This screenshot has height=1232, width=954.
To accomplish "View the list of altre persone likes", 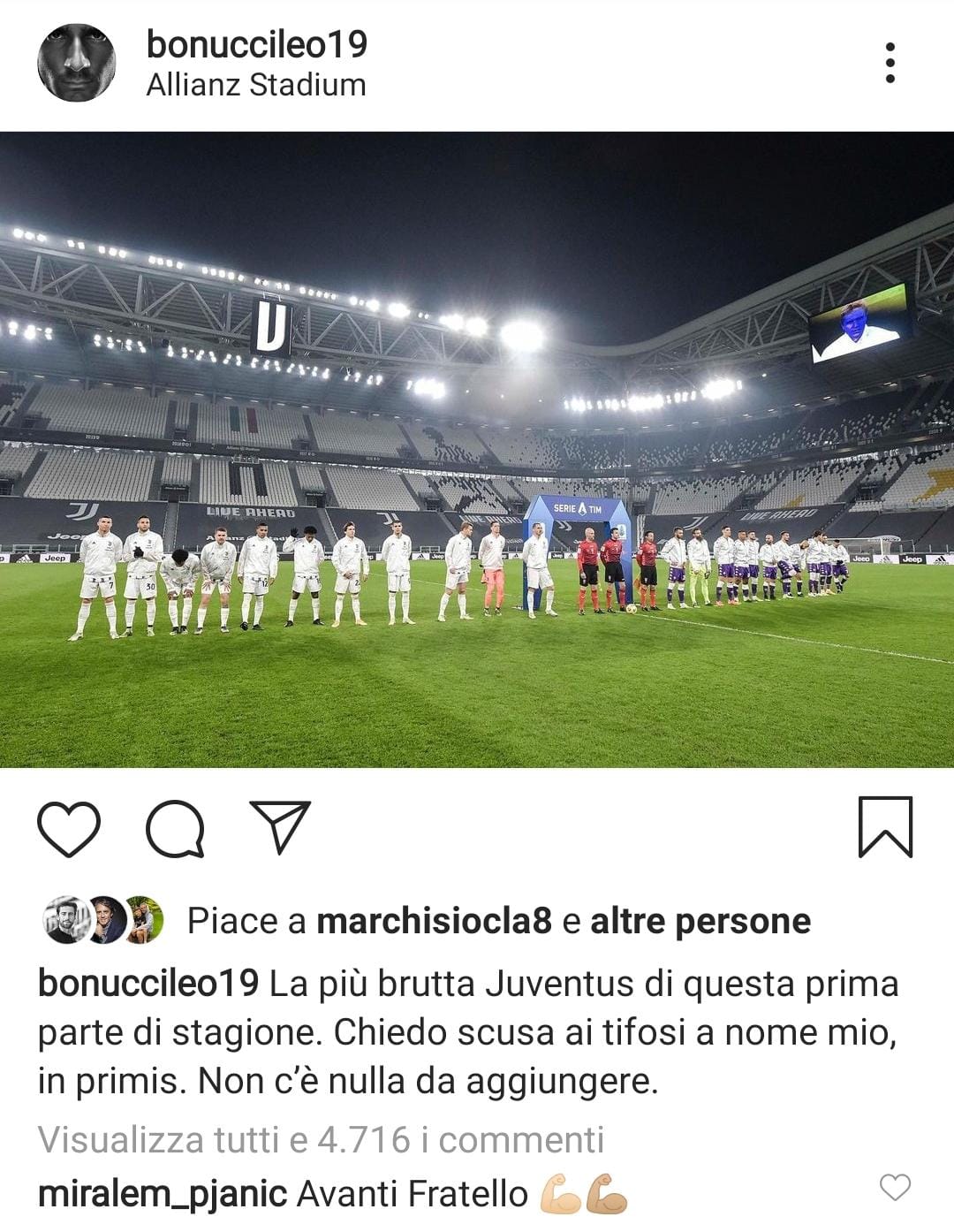I will click(700, 921).
